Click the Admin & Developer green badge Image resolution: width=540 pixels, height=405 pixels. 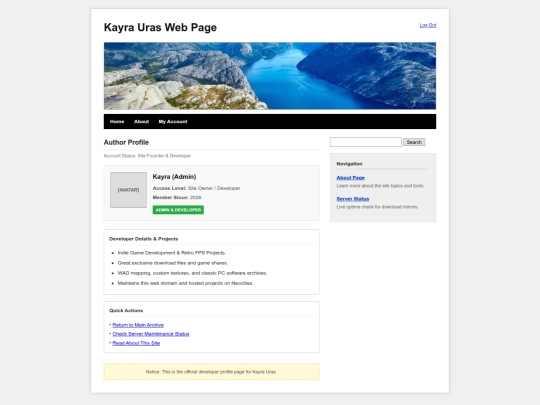pyautogui.click(x=178, y=210)
